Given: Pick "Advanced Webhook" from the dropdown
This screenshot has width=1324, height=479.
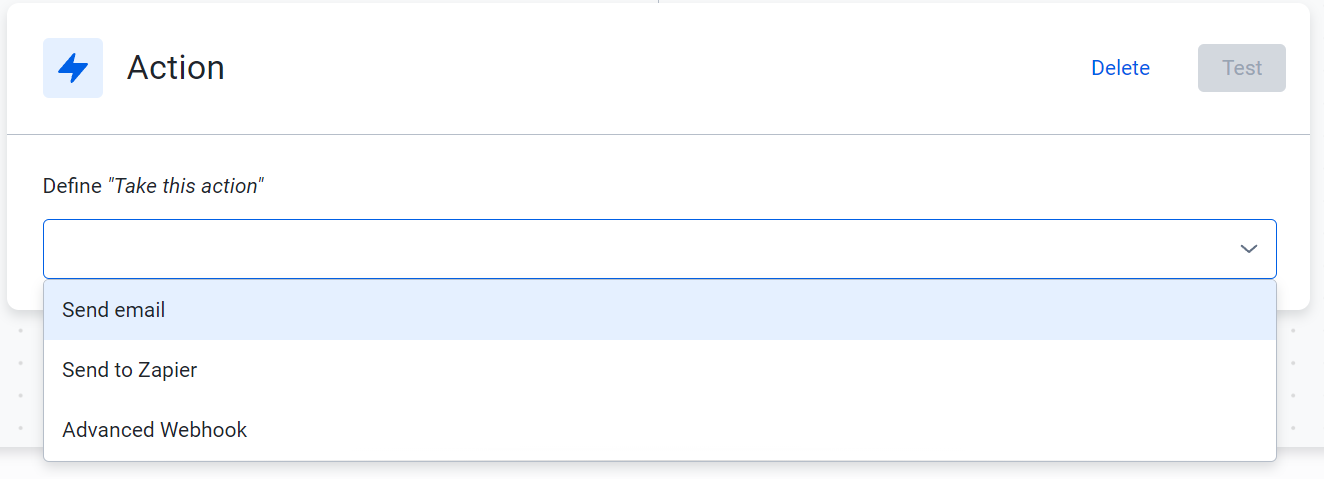Looking at the screenshot, I should point(660,430).
